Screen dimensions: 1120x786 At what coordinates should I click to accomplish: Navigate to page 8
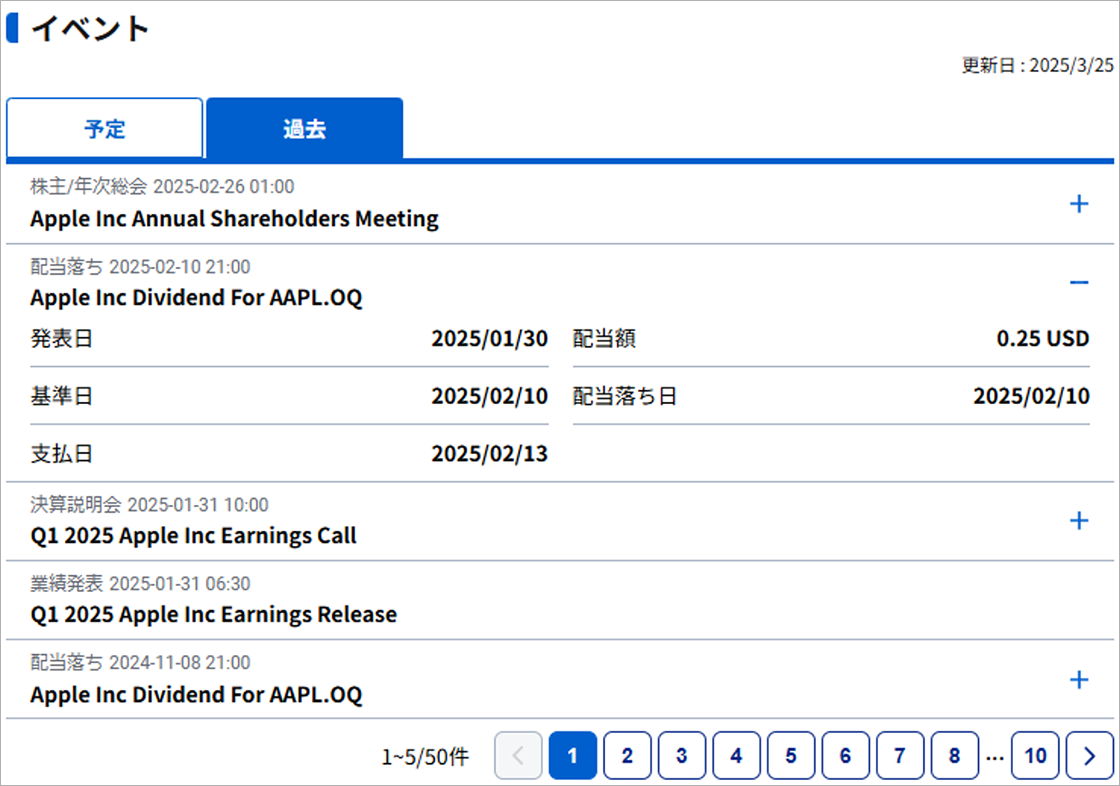954,755
